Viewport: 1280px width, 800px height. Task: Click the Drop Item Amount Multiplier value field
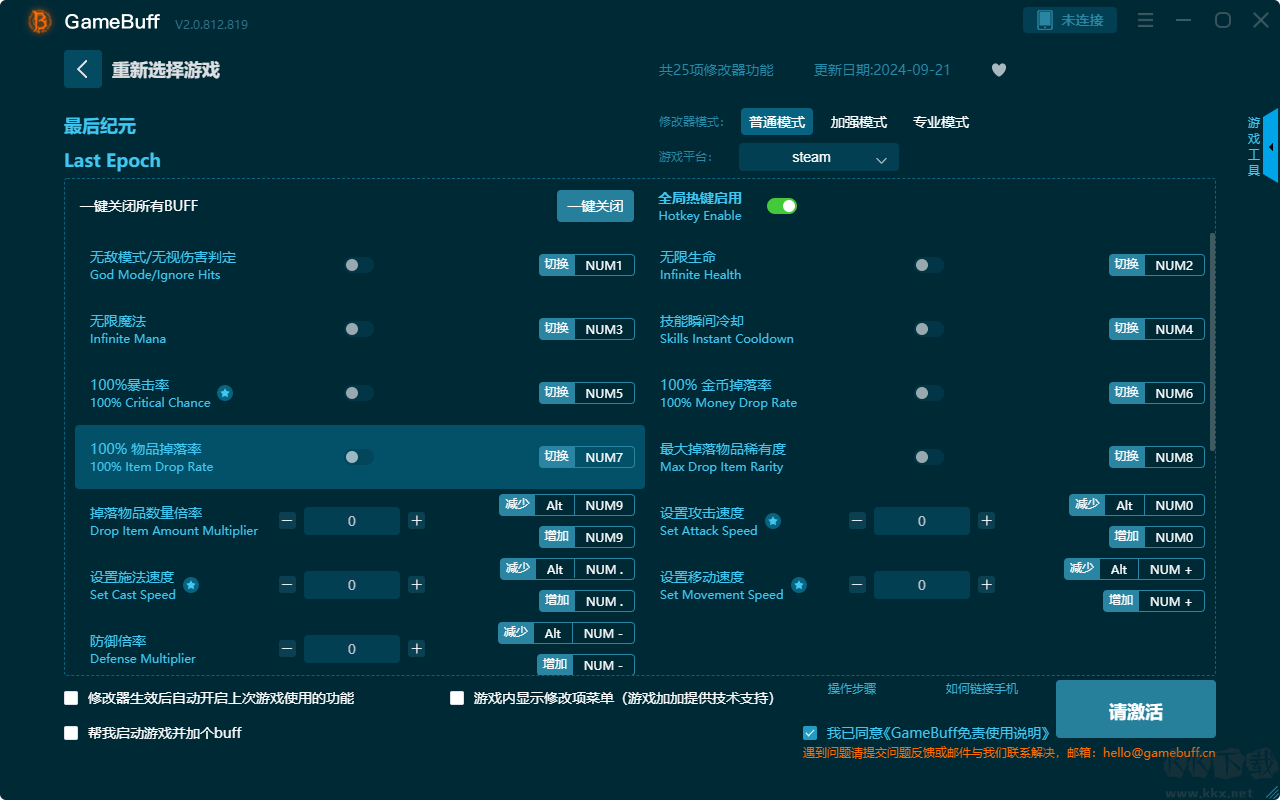(x=352, y=521)
